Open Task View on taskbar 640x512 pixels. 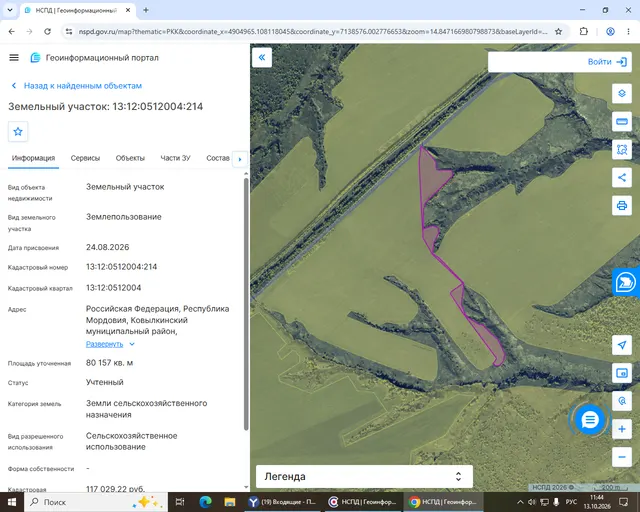click(x=180, y=502)
